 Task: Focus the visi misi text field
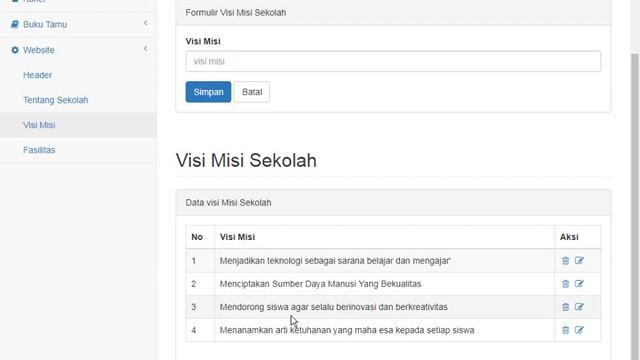point(393,61)
